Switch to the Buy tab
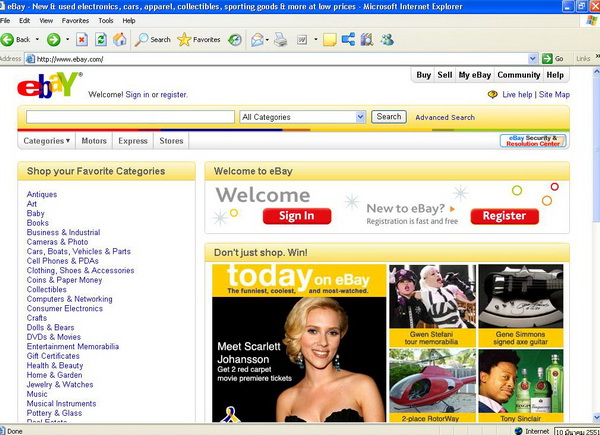Image resolution: width=600 pixels, height=435 pixels. coord(423,75)
